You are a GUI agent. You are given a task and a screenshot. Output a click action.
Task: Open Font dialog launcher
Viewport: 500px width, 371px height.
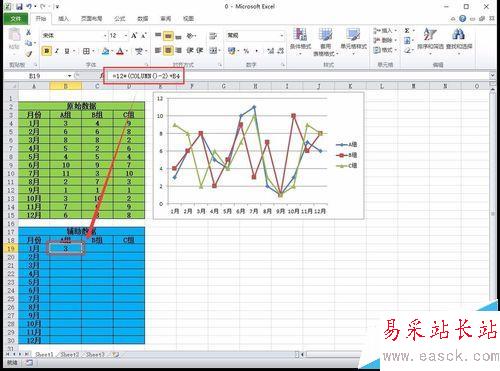146,64
